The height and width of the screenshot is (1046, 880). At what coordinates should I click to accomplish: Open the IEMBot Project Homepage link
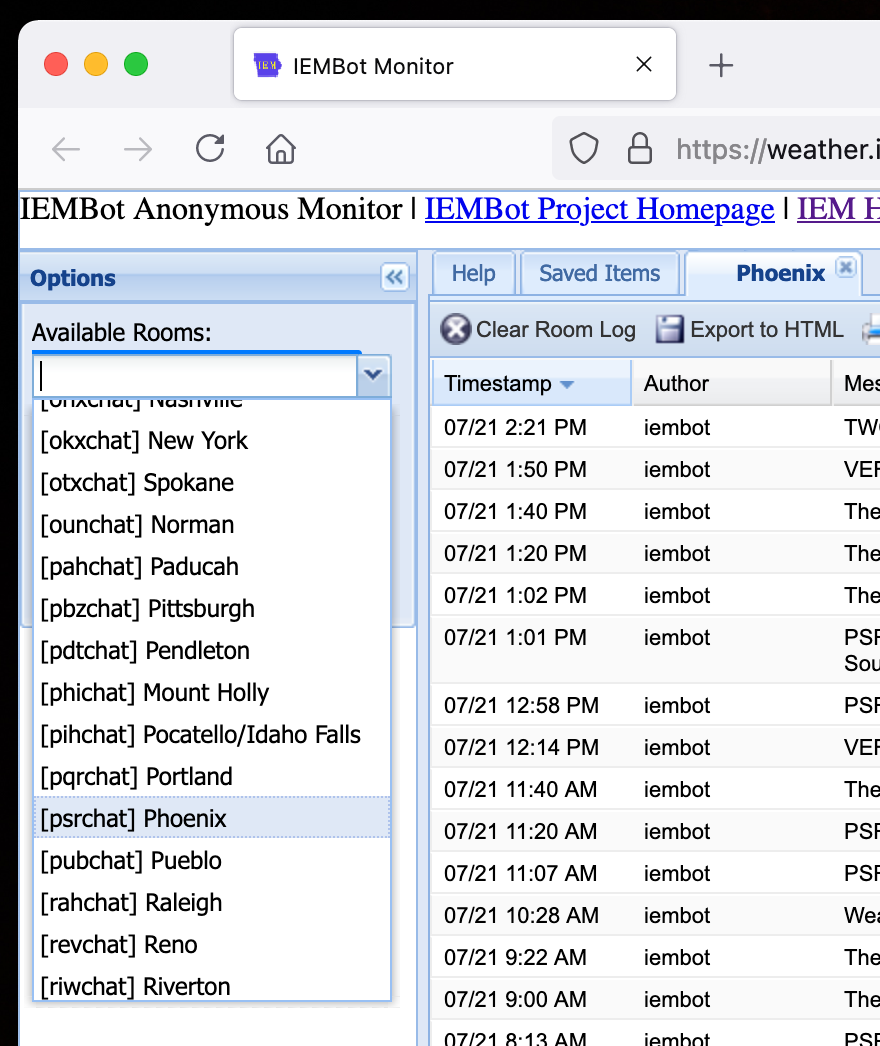[x=599, y=209]
